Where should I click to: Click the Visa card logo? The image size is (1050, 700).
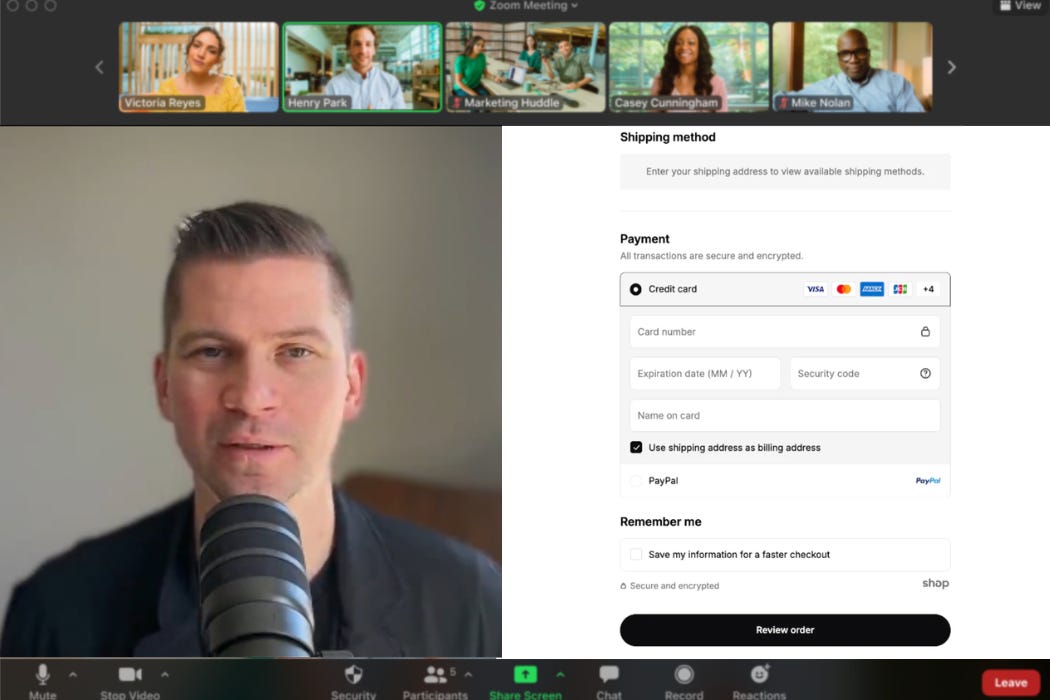[x=815, y=289]
